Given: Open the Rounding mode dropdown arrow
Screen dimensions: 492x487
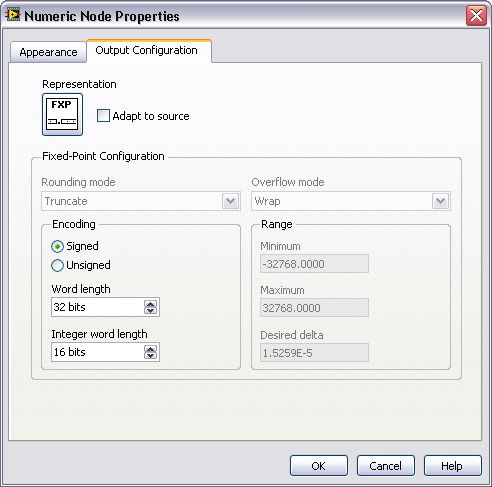Looking at the screenshot, I should click(231, 201).
